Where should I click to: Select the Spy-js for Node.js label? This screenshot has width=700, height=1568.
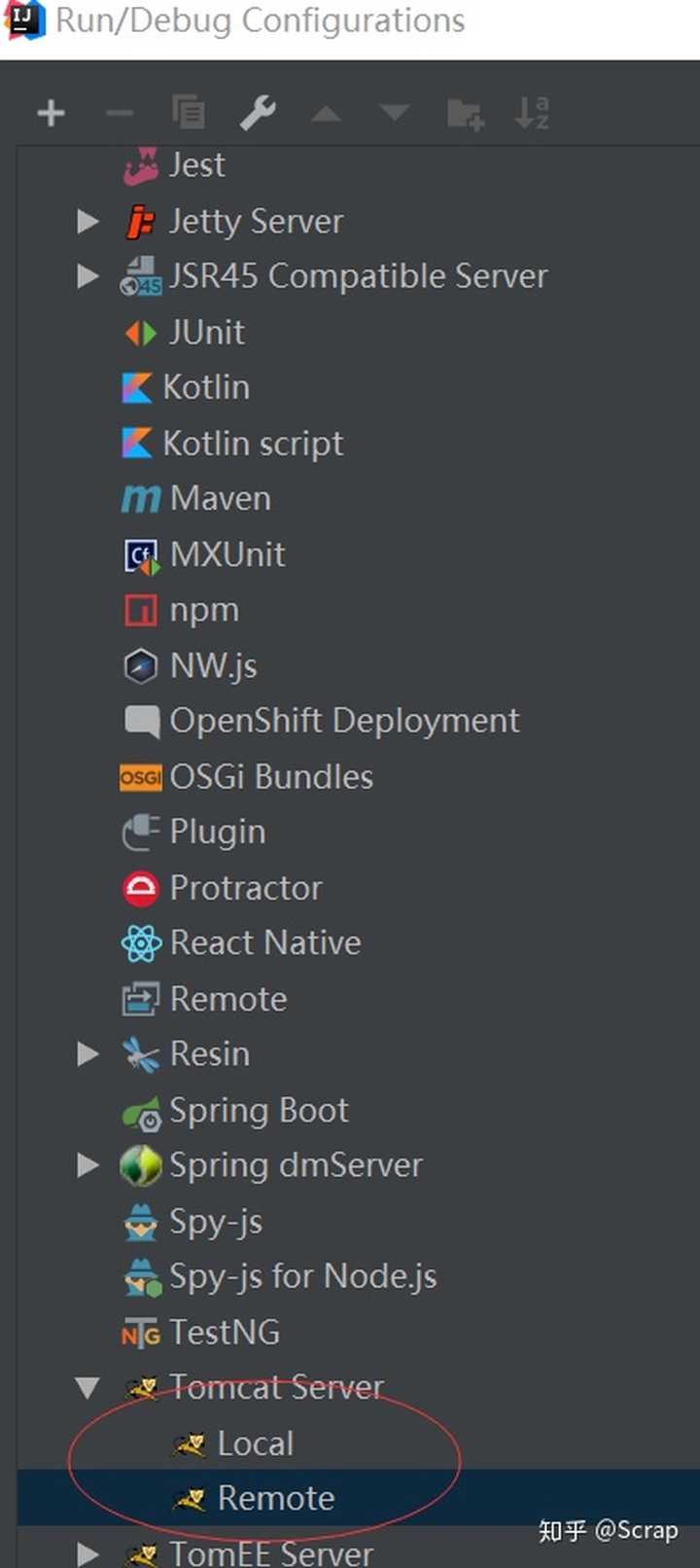point(303,1277)
